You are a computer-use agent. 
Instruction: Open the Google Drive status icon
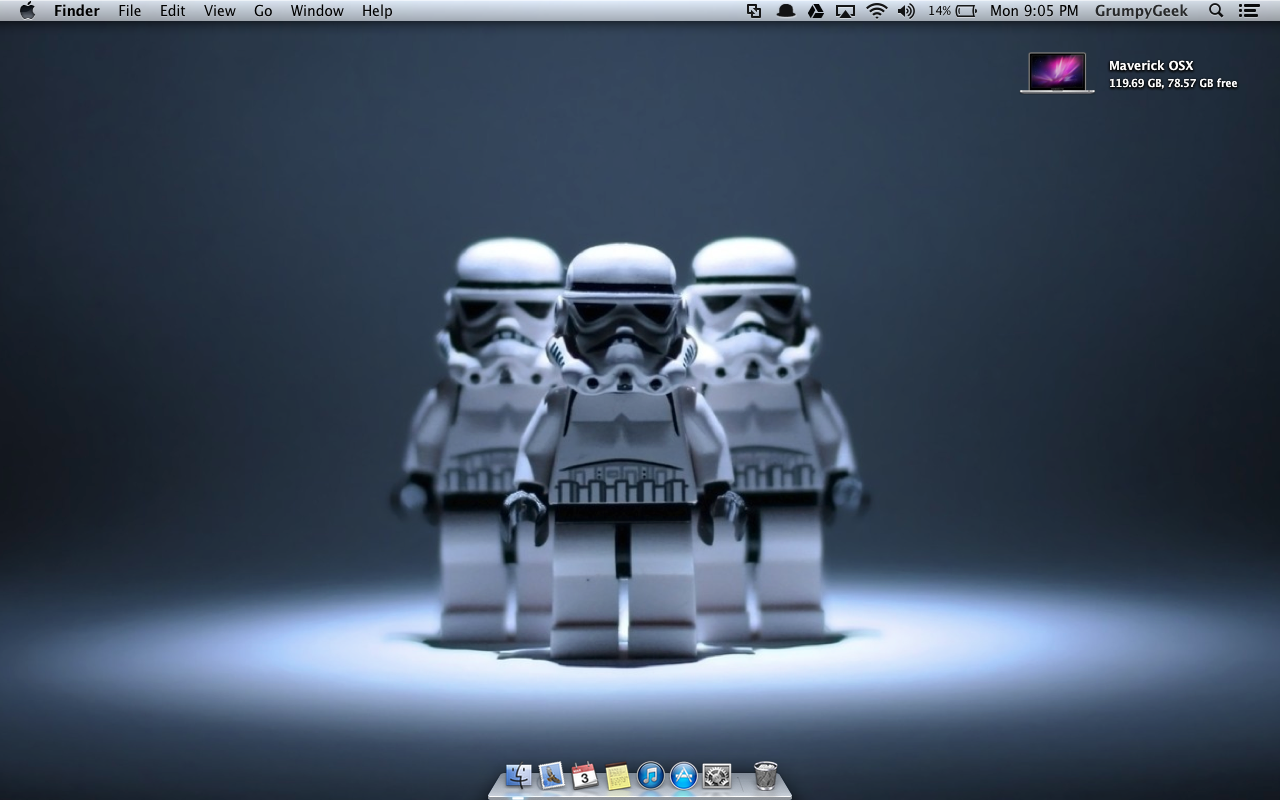coord(815,11)
